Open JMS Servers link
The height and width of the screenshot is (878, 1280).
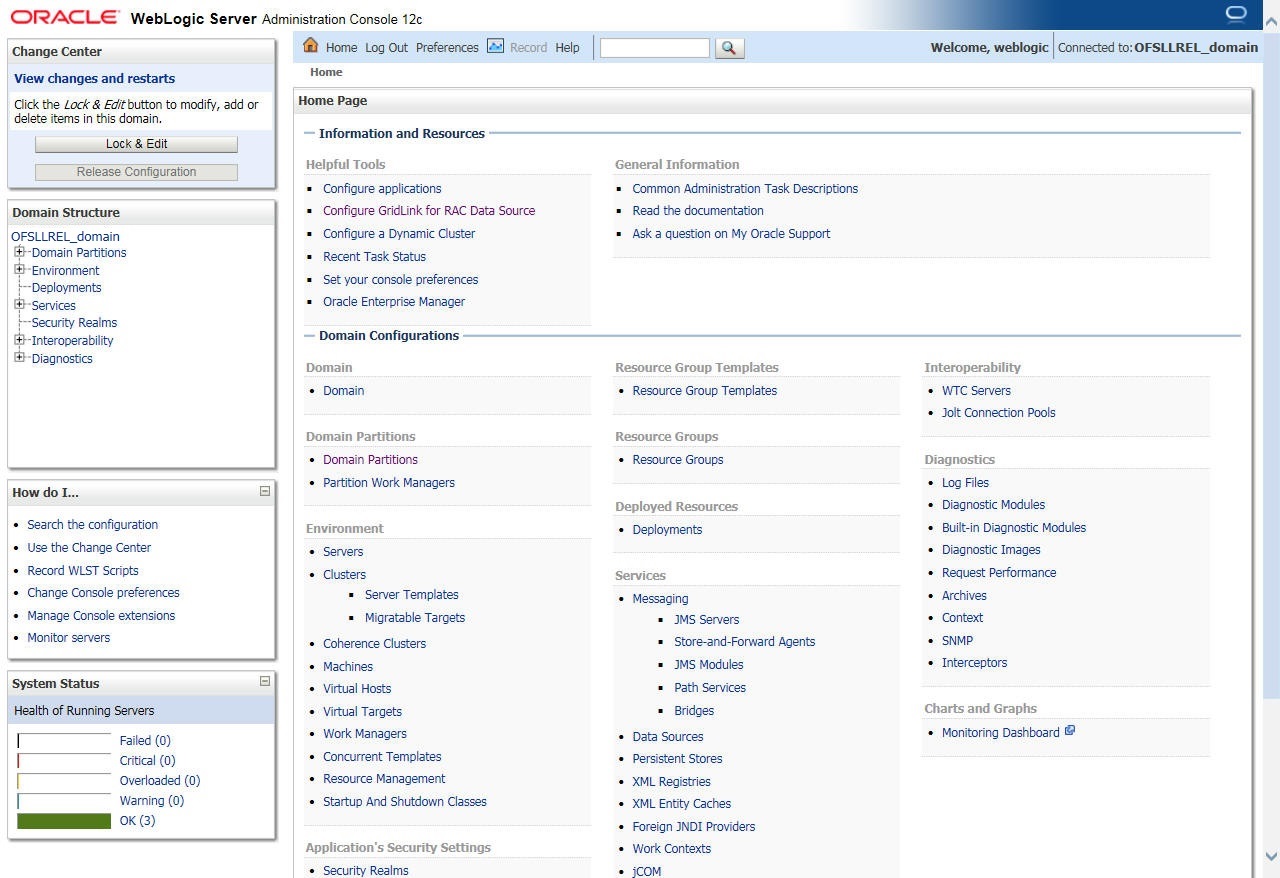[707, 620]
